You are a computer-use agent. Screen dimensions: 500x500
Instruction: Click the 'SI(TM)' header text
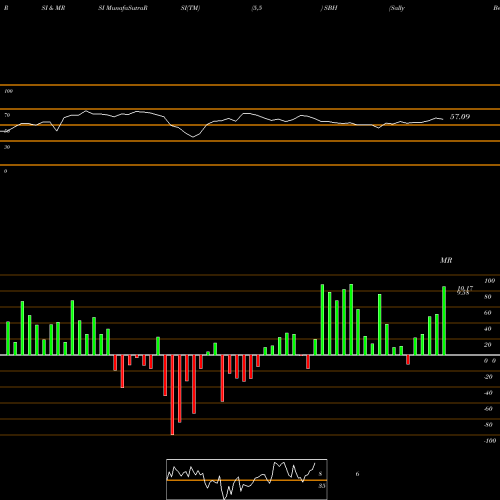point(190,8)
